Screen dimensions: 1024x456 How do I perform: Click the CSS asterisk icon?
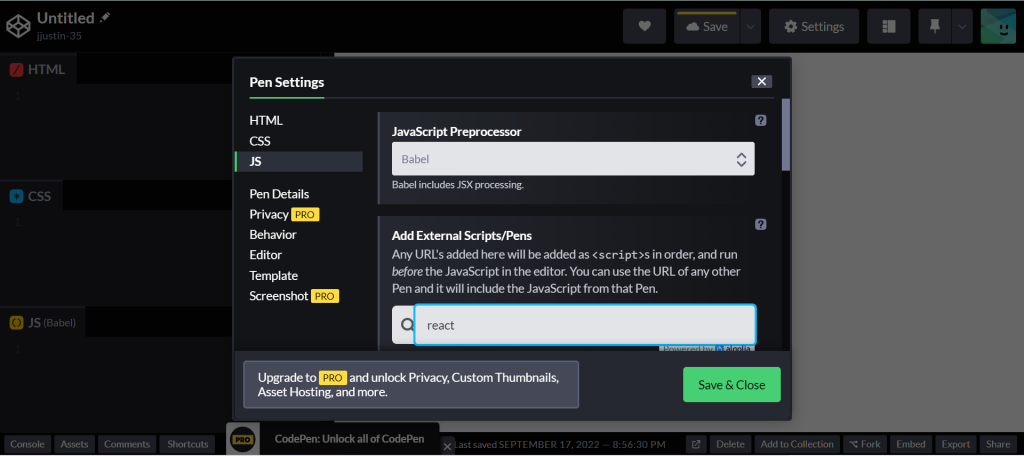pos(16,196)
